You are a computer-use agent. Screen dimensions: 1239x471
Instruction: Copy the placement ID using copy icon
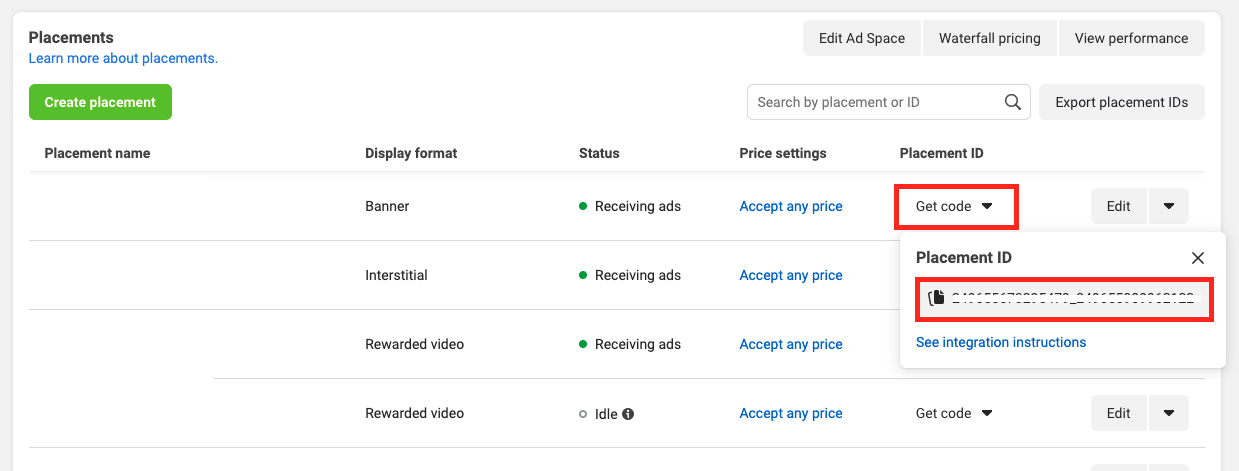coord(937,298)
